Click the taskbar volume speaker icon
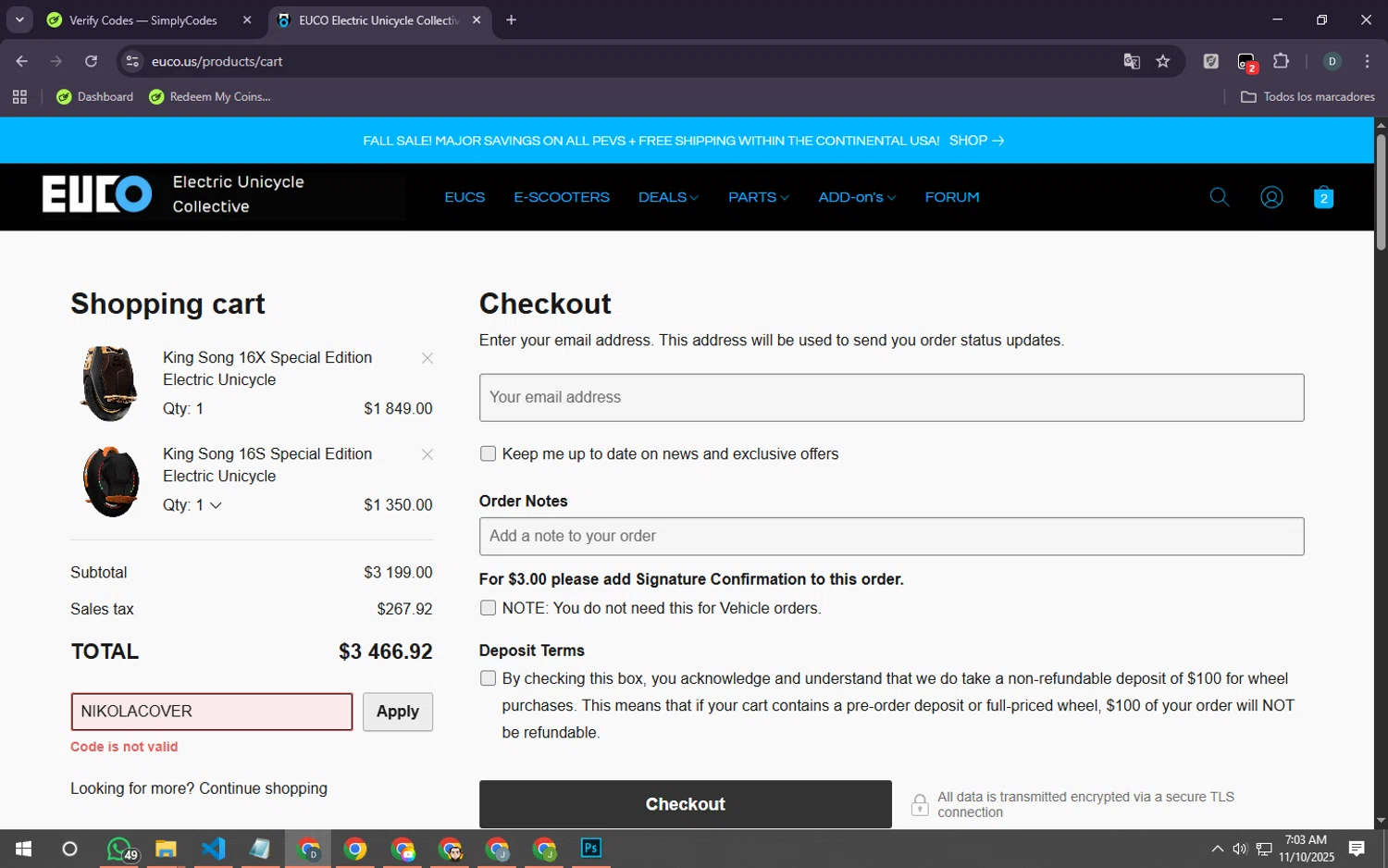The image size is (1388, 868). tap(1240, 849)
